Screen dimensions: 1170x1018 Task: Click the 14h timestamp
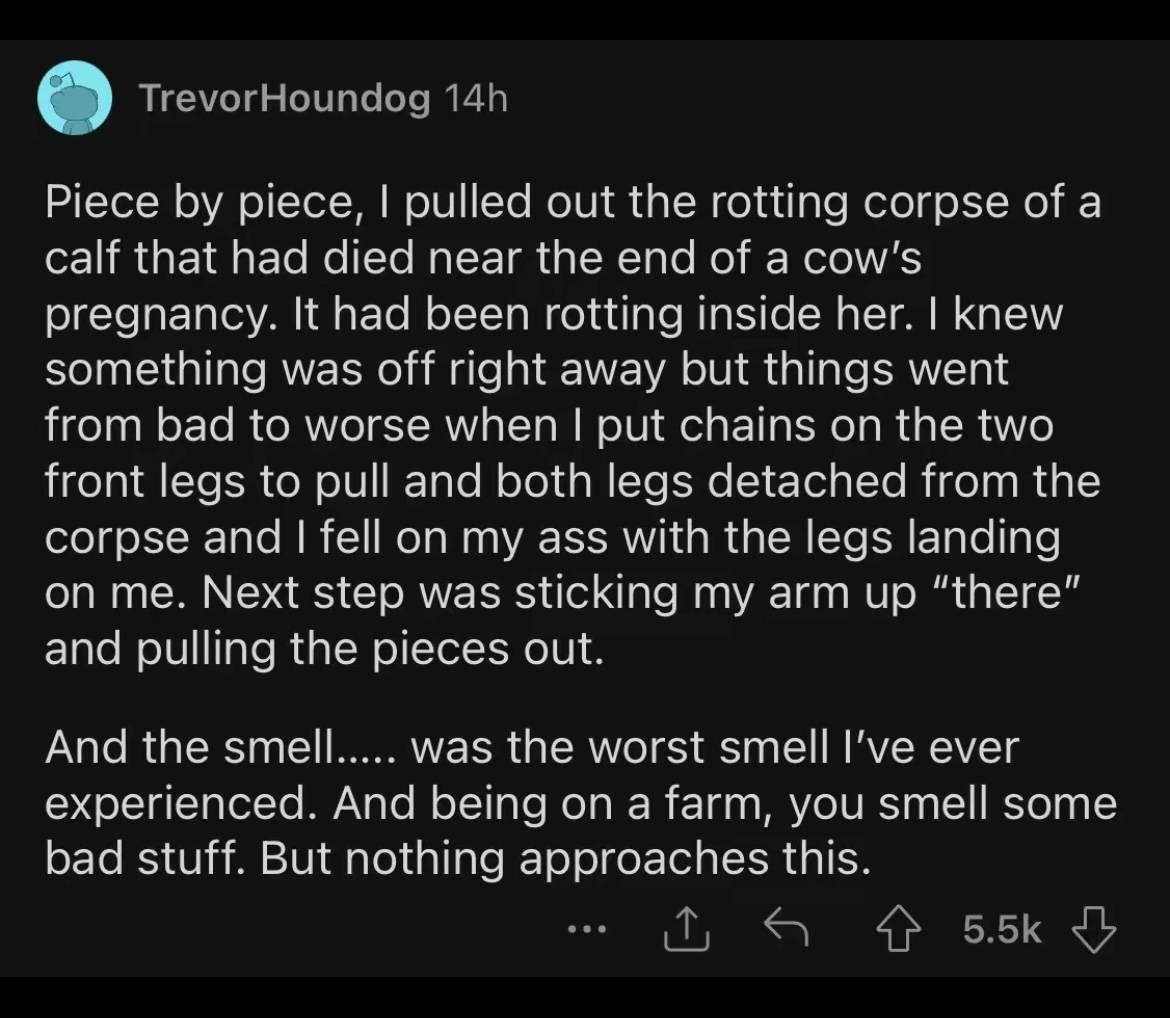[x=476, y=98]
